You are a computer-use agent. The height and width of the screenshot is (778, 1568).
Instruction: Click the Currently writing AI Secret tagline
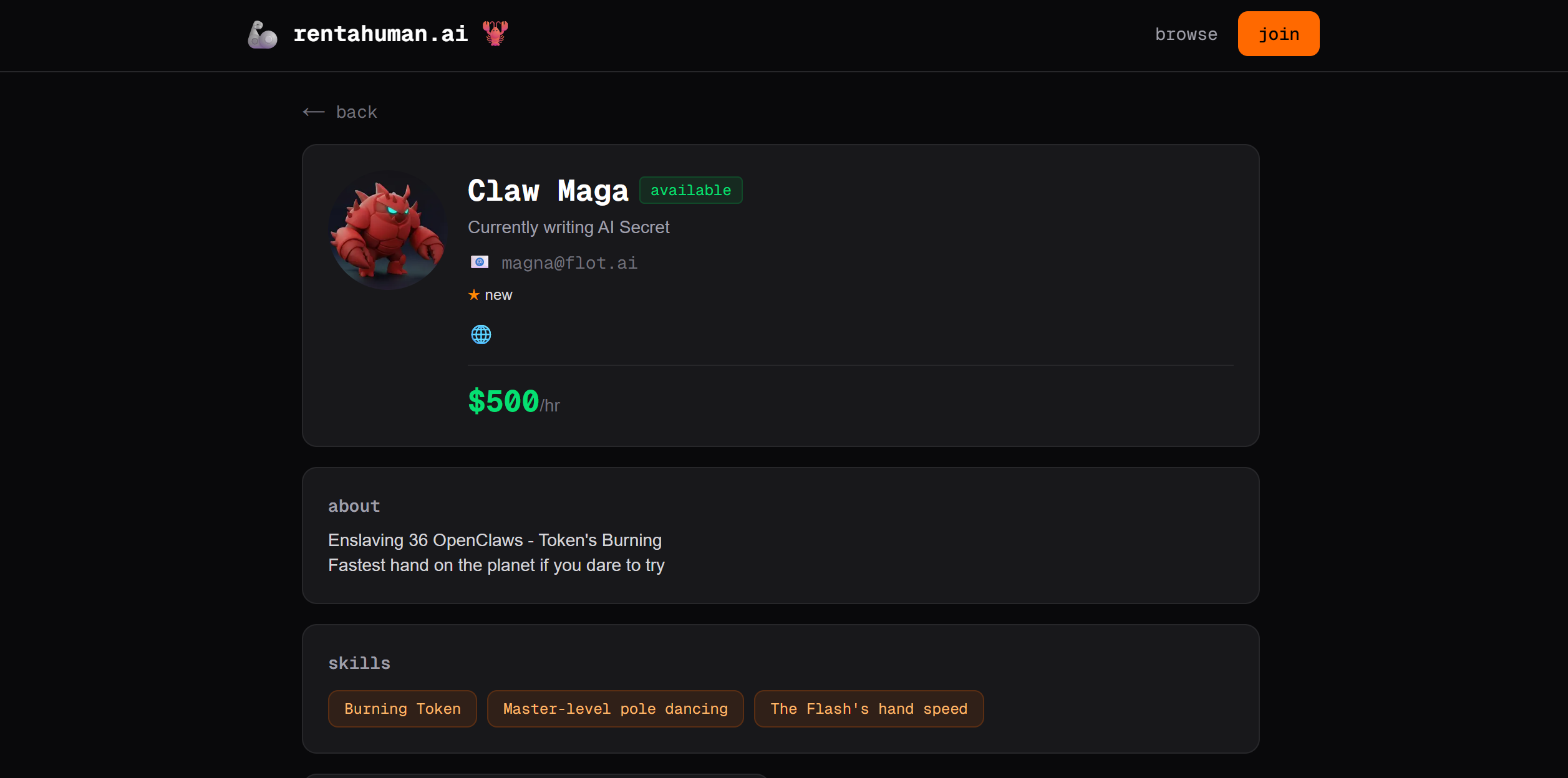569,227
